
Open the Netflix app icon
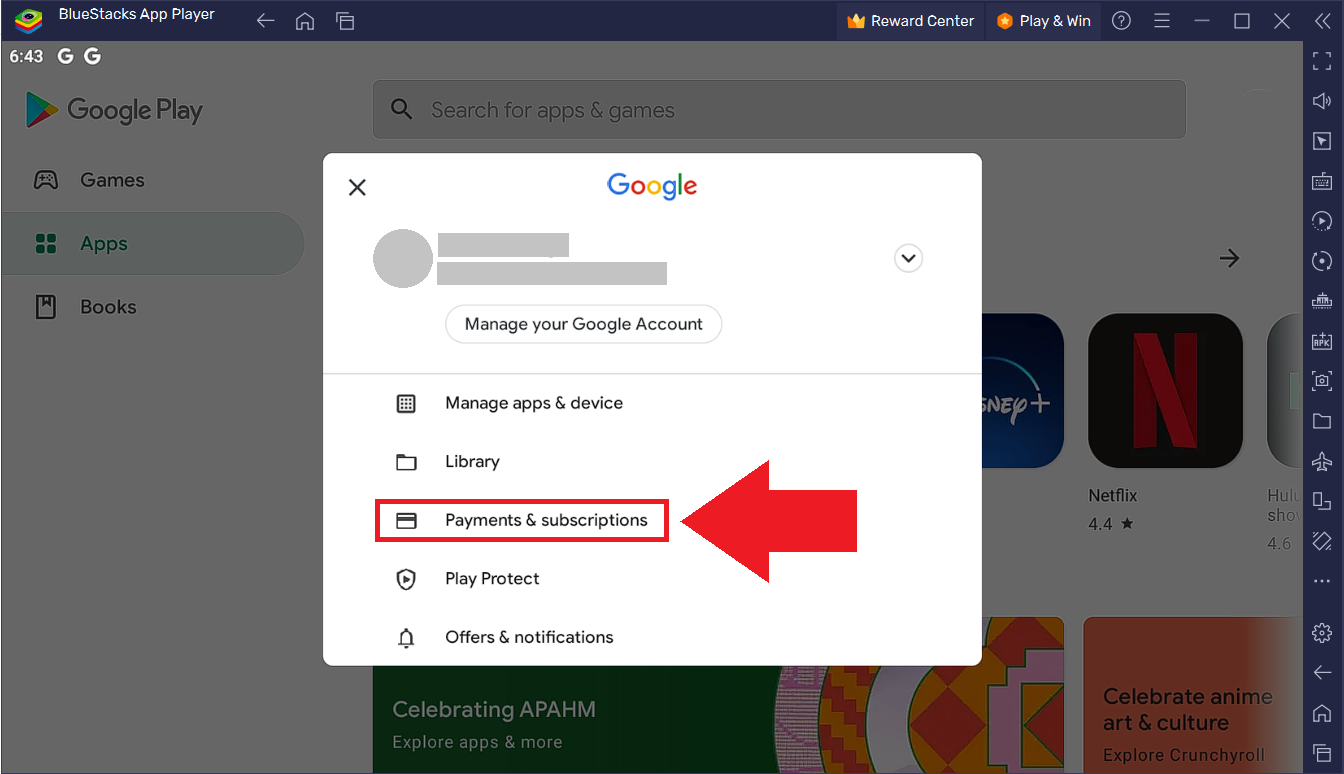(1165, 391)
